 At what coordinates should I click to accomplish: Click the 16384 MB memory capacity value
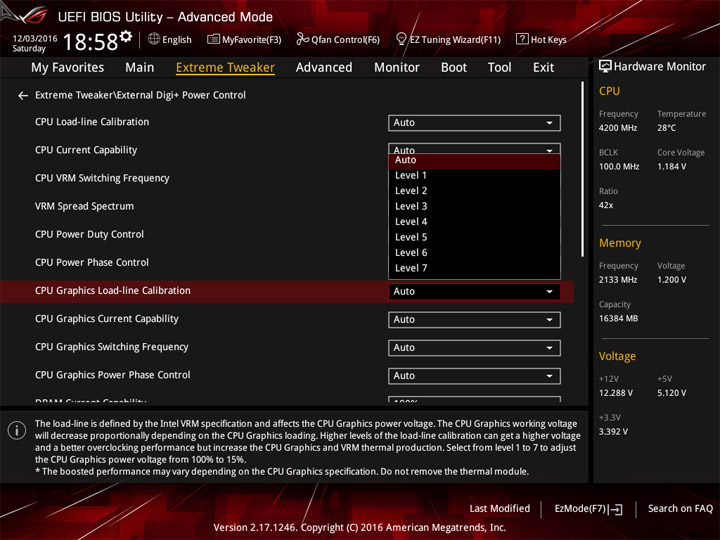[618, 319]
